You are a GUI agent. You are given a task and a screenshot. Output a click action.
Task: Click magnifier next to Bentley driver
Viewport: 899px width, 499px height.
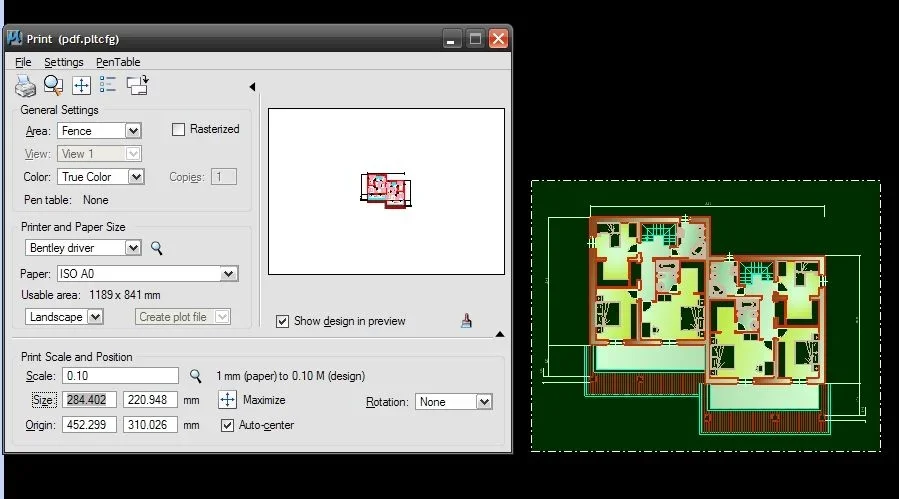click(157, 248)
